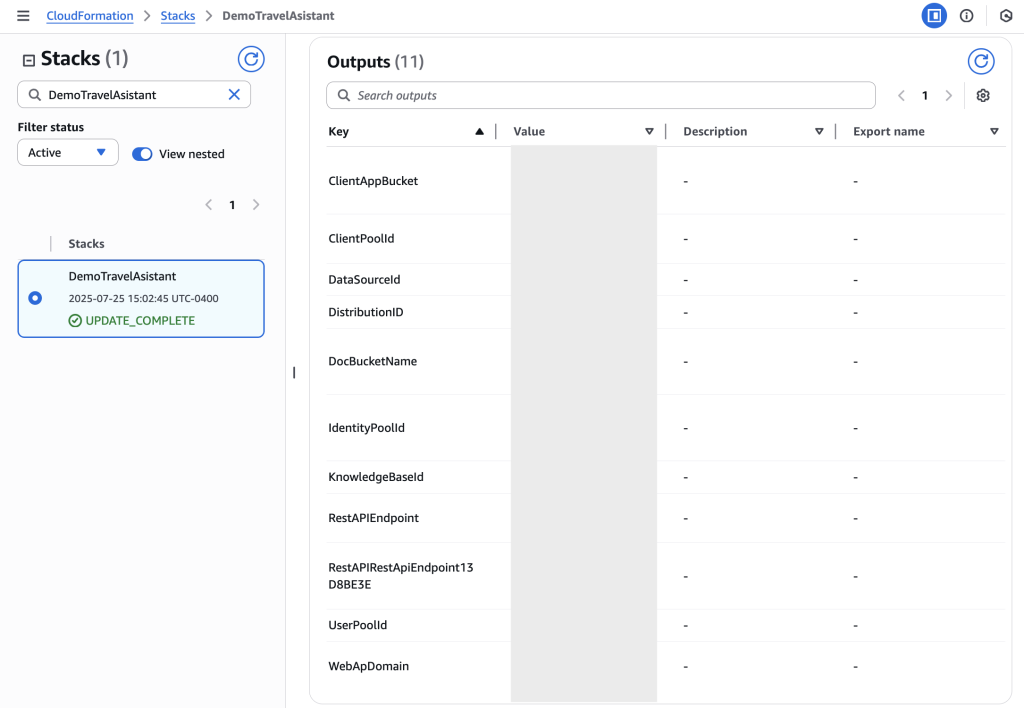Go to next page of stacks
Viewport: 1024px width, 708px height.
pos(256,204)
